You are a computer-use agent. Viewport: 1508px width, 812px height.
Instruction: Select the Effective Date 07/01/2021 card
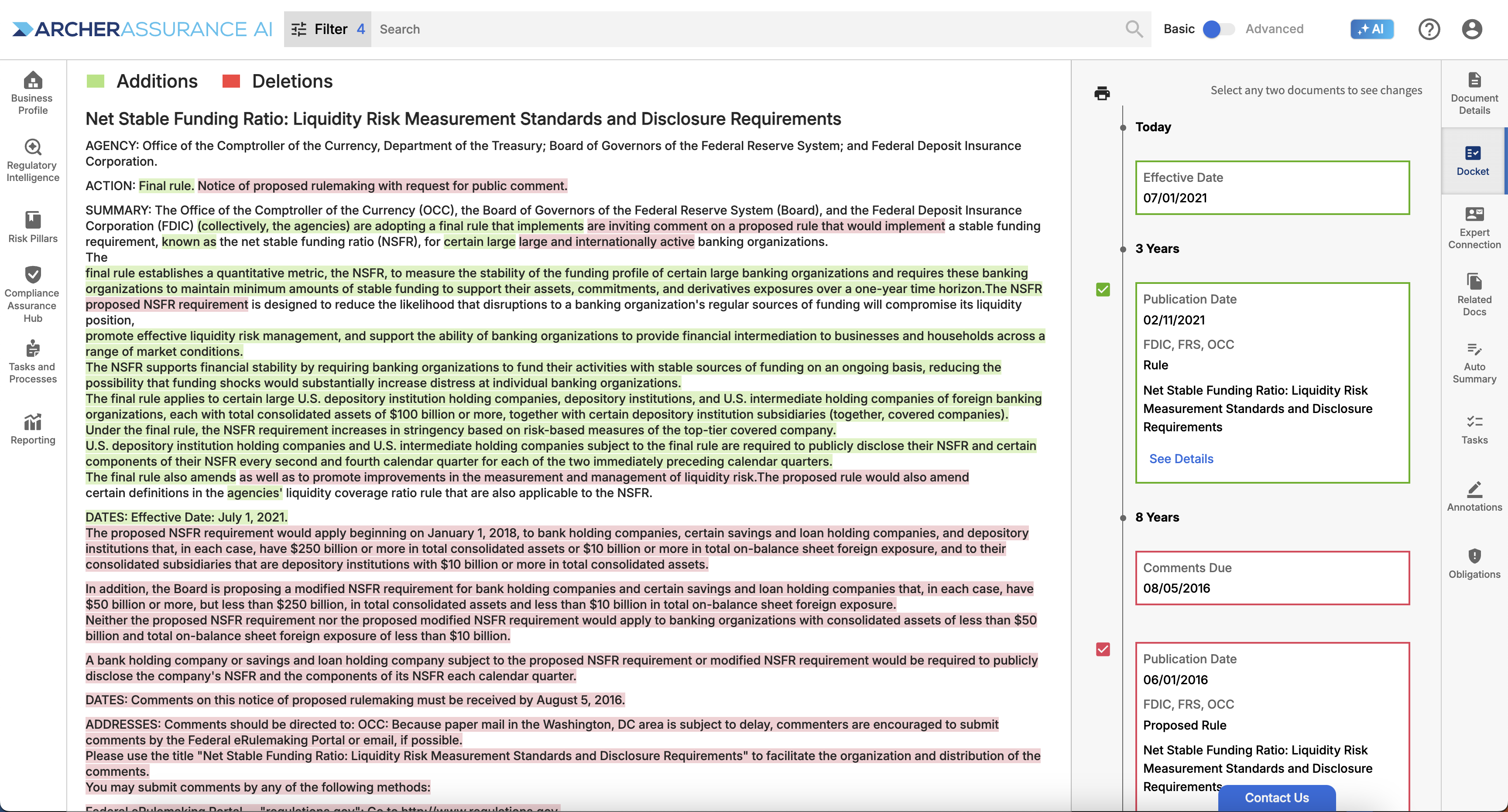pos(1272,188)
